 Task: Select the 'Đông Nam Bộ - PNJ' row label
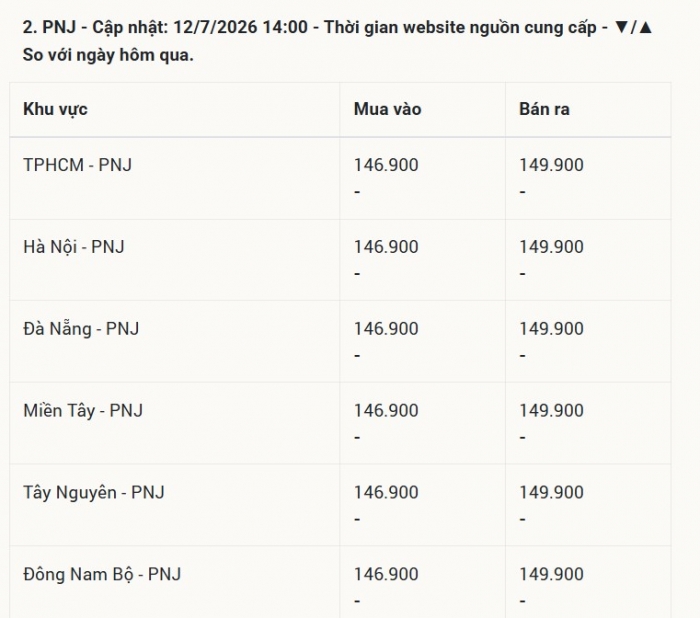click(102, 574)
